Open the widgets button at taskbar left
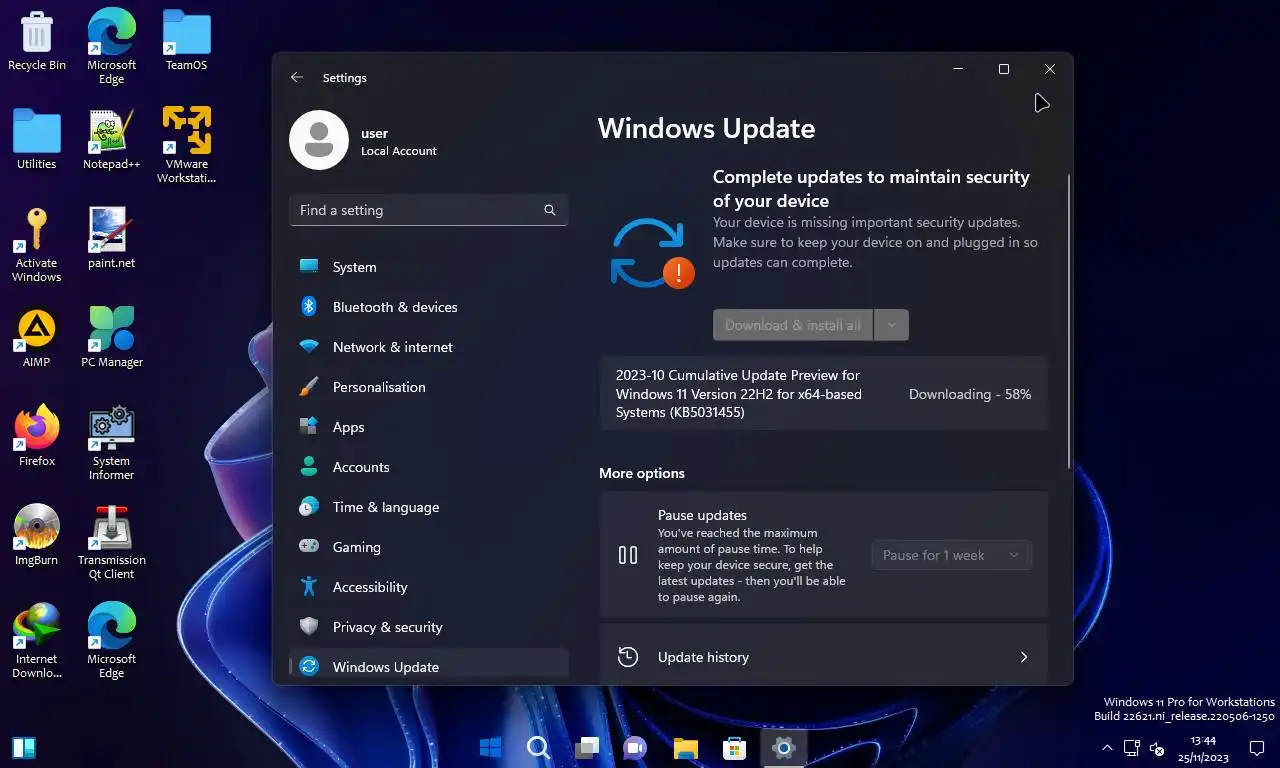This screenshot has height=768, width=1280. (24, 747)
